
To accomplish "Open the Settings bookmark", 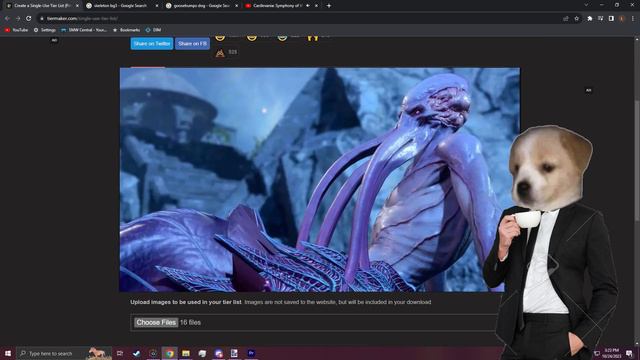I will [44, 30].
